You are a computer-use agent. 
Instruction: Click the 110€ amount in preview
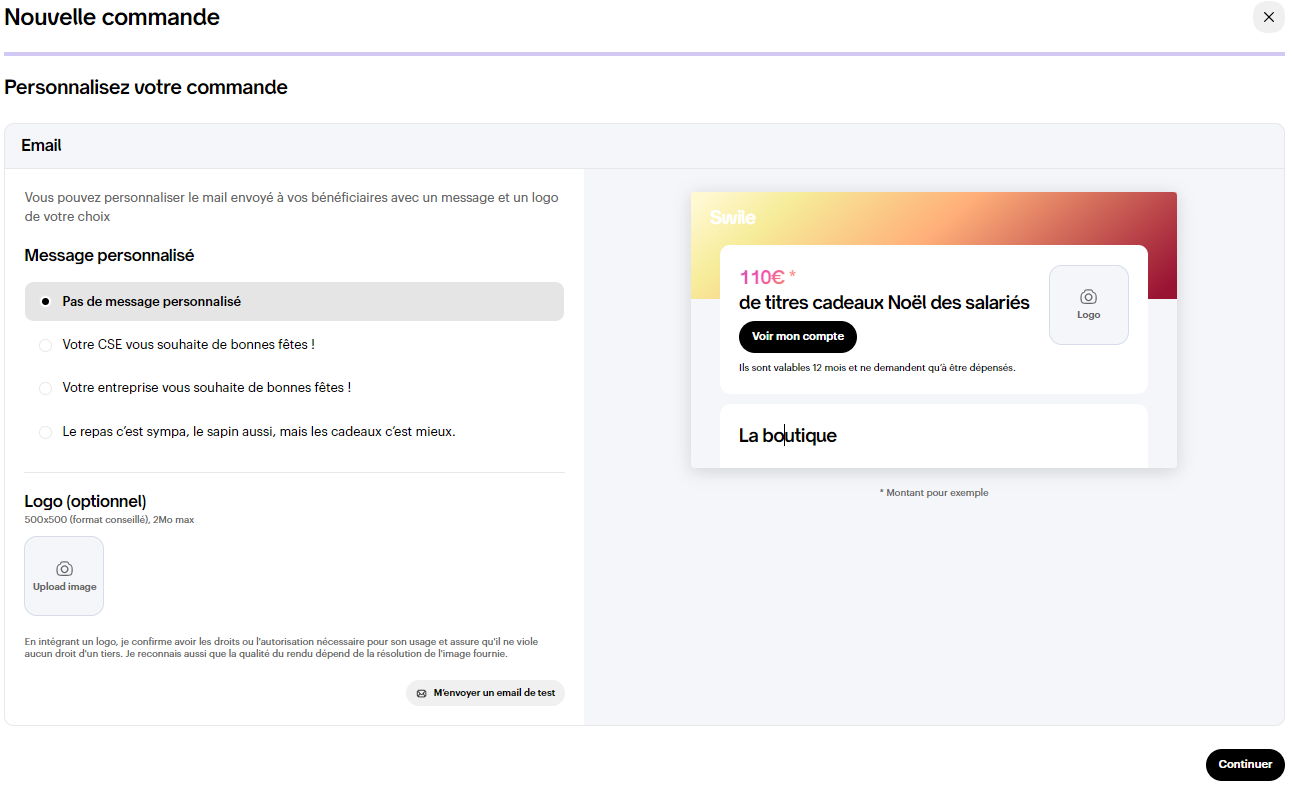tap(762, 277)
